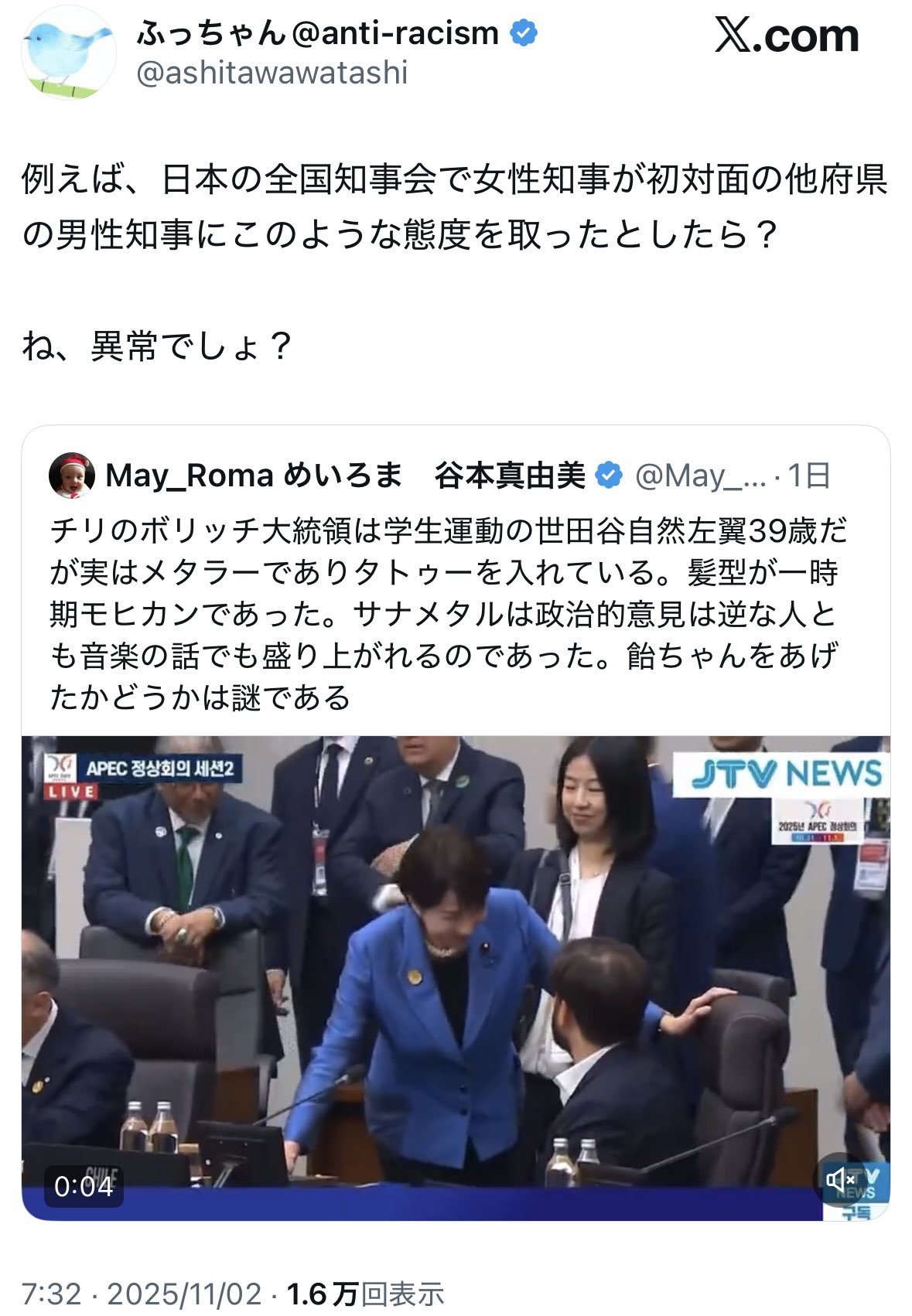Click the red LIVE badge in the video
Screen dimensions: 912x1316
point(71,792)
